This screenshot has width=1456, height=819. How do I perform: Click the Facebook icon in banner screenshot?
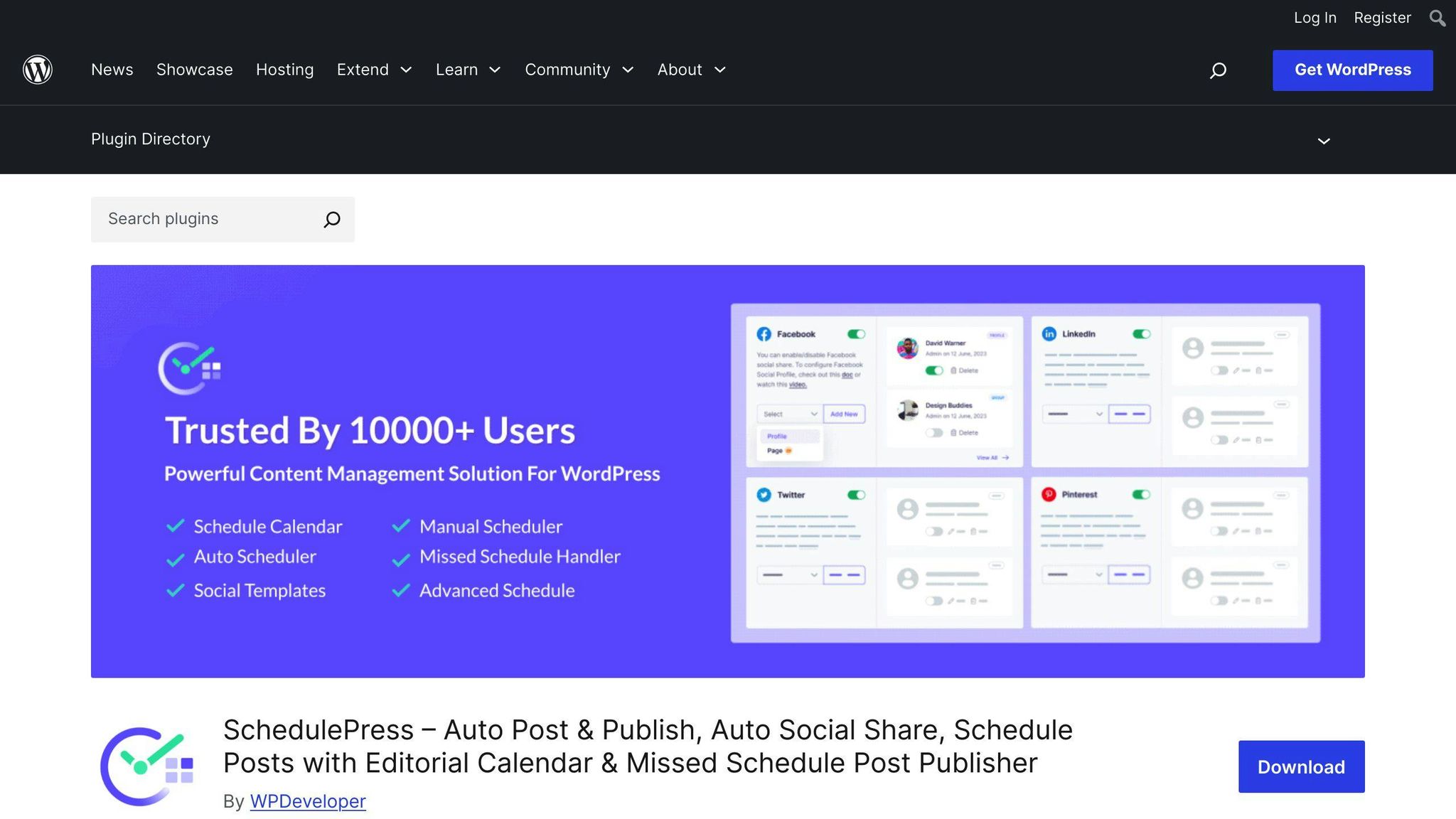click(764, 334)
